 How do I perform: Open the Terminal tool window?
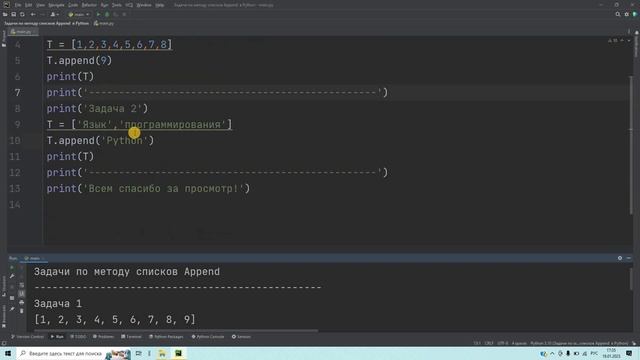[131, 337]
